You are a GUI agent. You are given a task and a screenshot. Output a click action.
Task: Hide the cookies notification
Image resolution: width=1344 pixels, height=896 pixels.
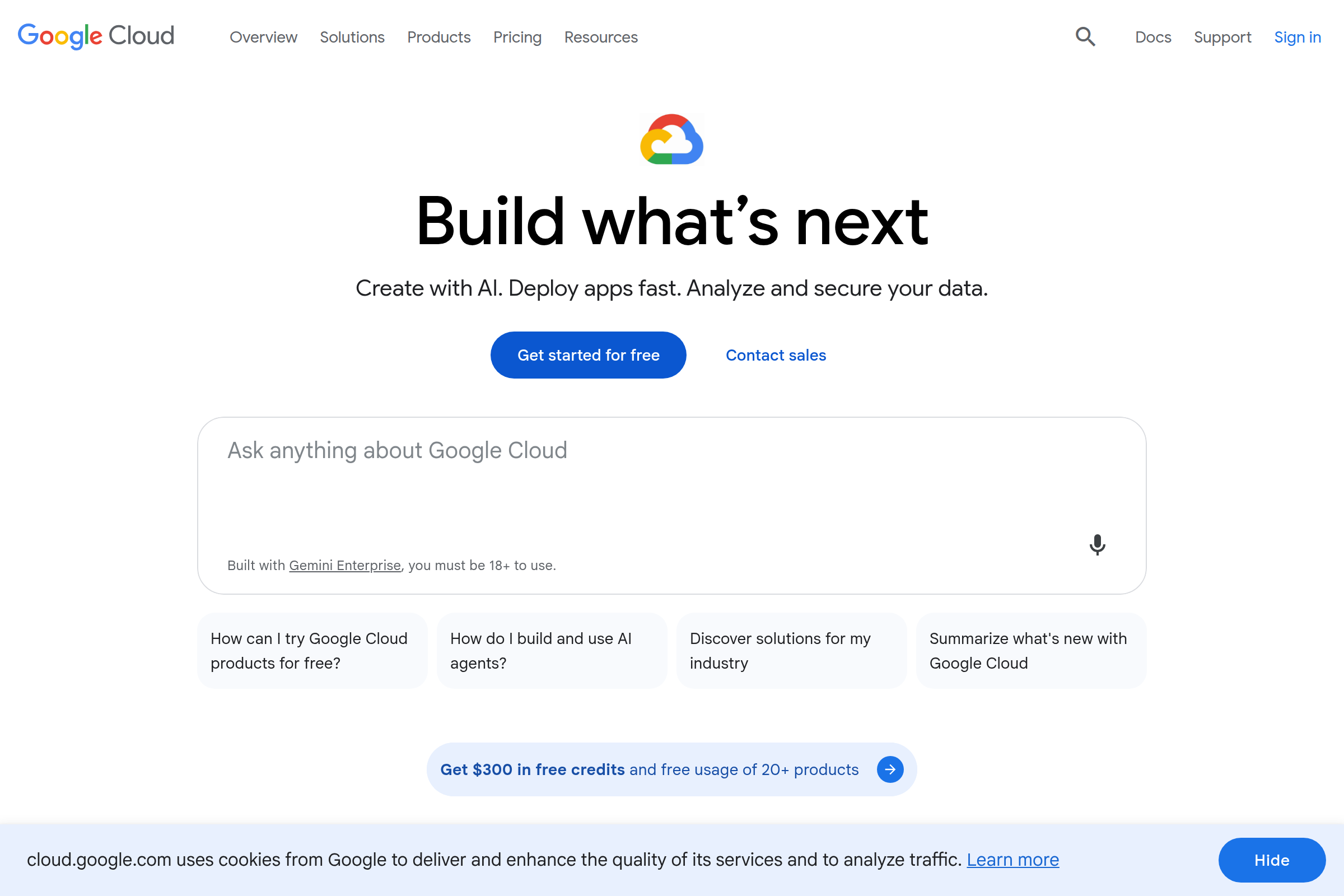[x=1271, y=860]
